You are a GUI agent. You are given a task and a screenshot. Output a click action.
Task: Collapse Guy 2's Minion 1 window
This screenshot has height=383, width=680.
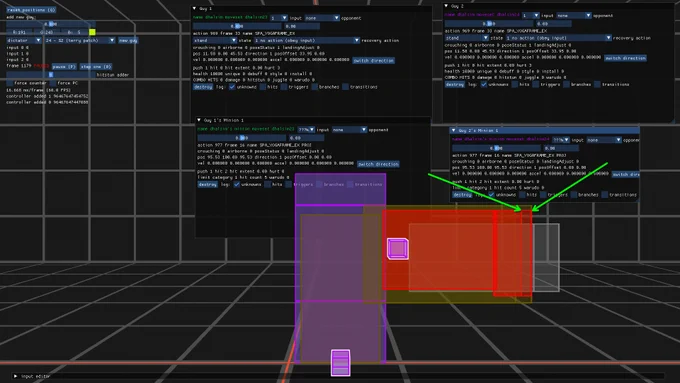coord(454,130)
